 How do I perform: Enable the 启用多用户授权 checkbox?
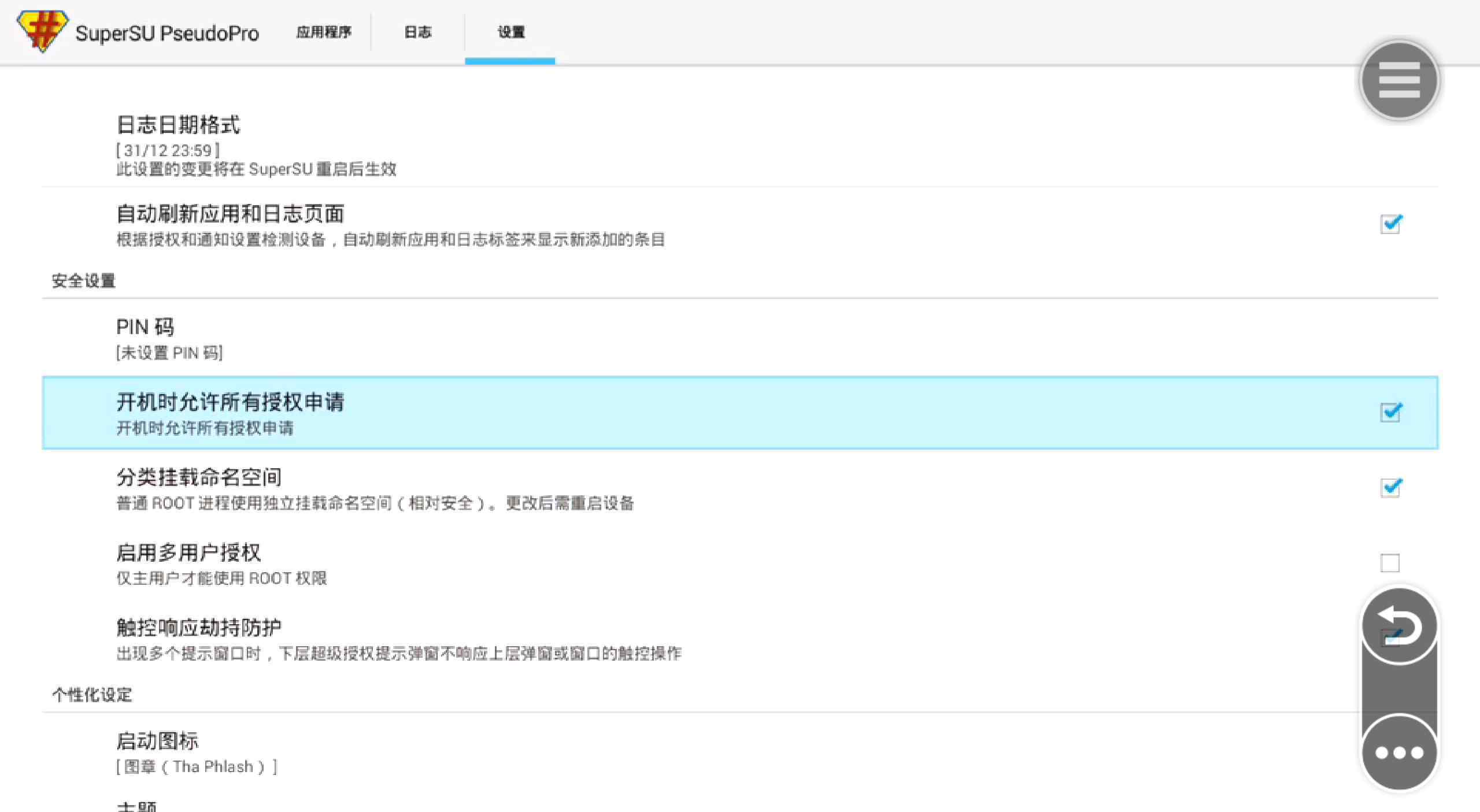(1390, 562)
